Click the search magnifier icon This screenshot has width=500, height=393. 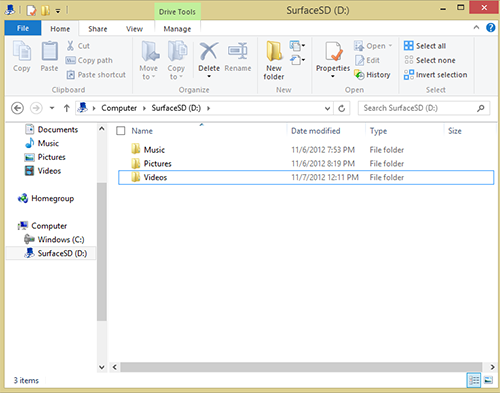click(480, 108)
